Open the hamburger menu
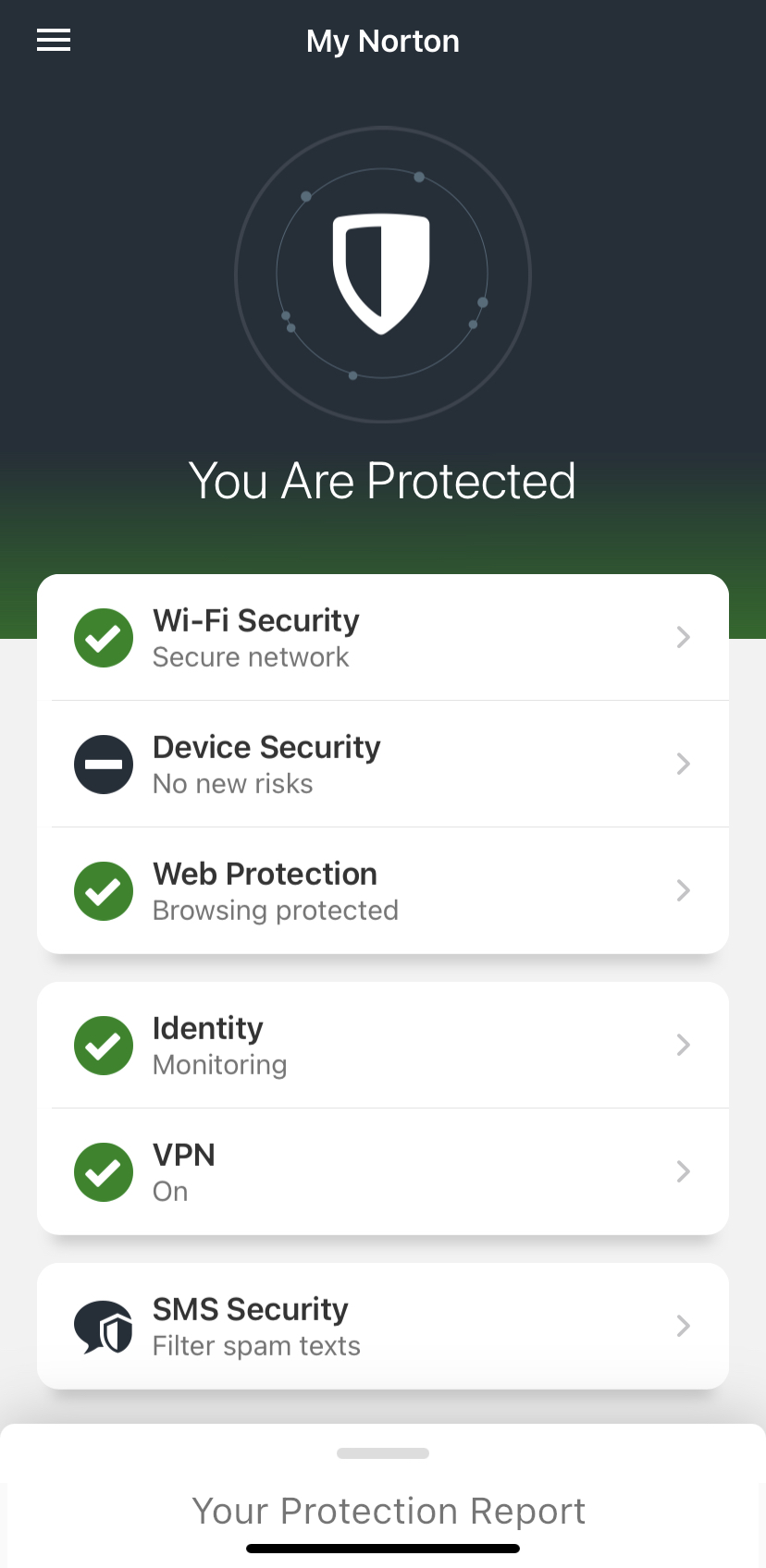This screenshot has height=1568, width=766. [x=54, y=40]
